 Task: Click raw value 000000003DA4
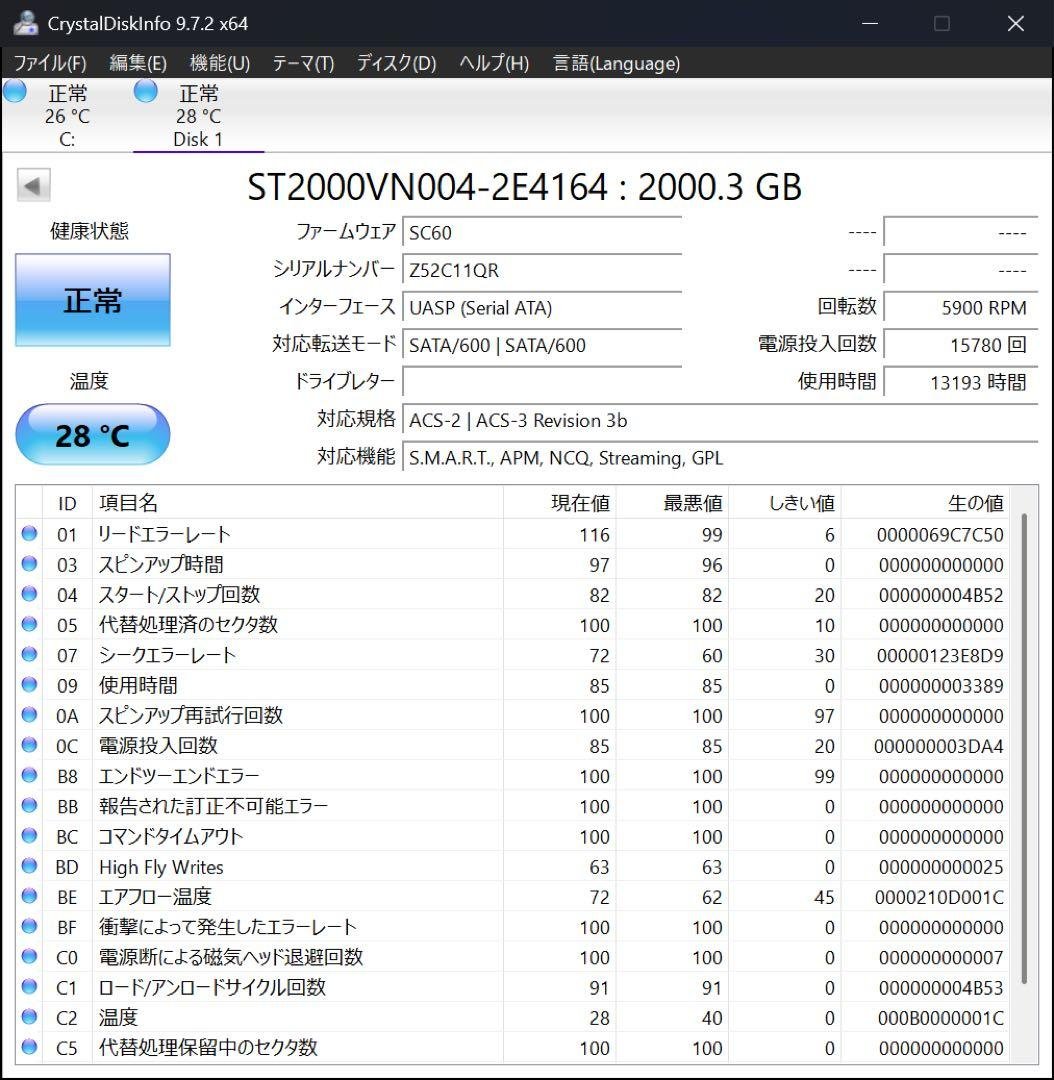pos(938,746)
